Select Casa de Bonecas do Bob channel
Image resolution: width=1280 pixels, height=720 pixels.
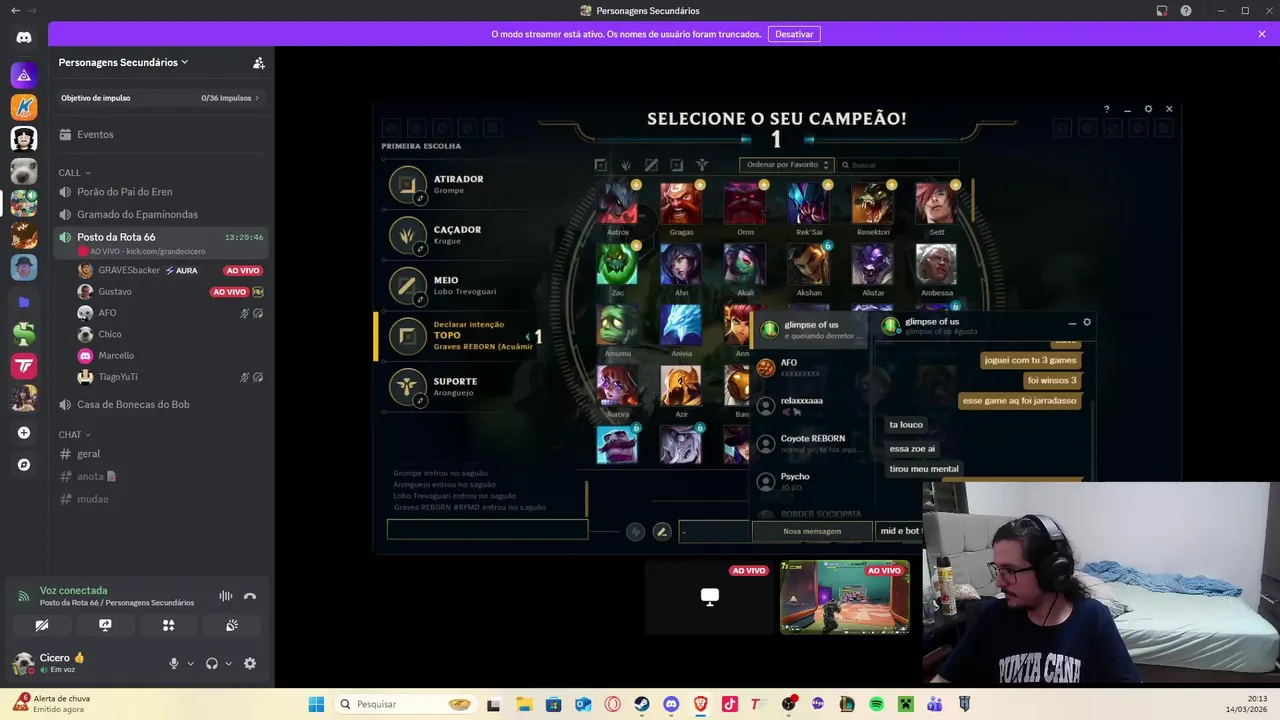tap(161, 404)
